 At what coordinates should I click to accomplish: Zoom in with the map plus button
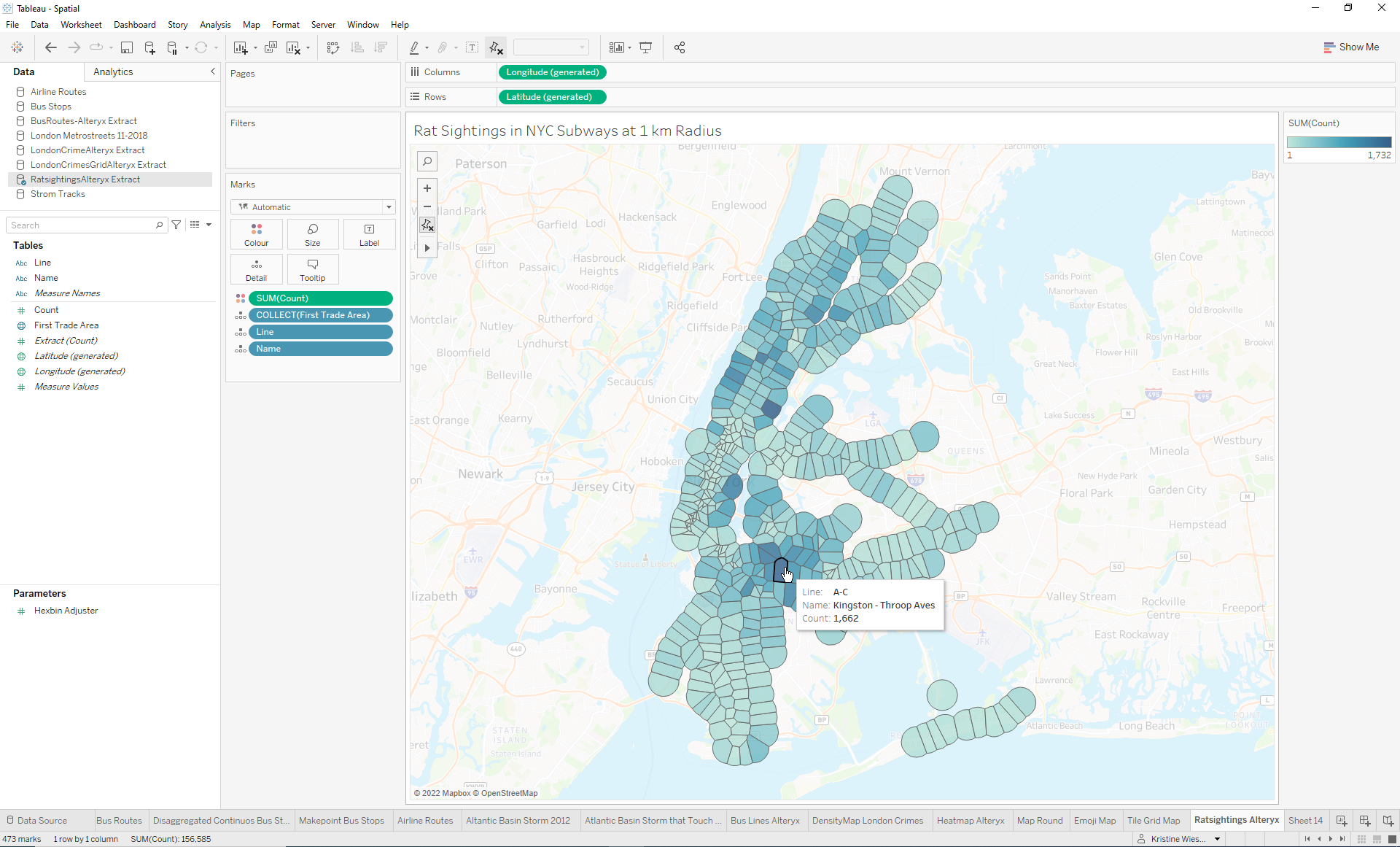(x=427, y=188)
